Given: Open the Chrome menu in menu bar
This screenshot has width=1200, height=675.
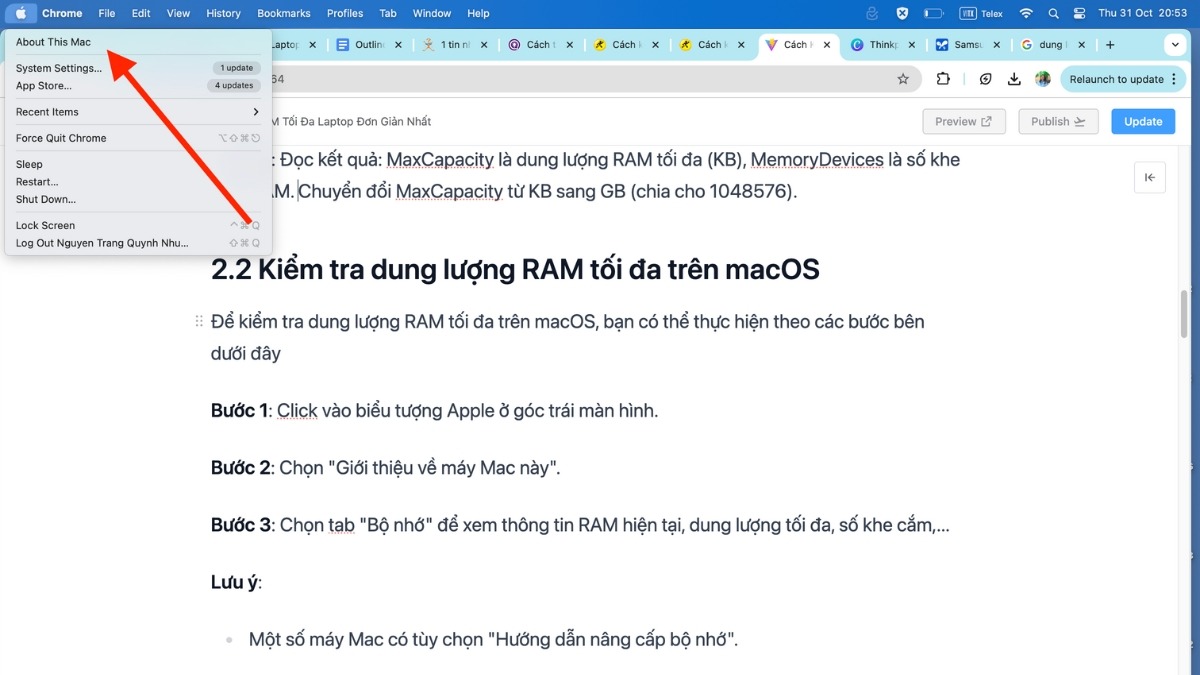Looking at the screenshot, I should coord(62,13).
